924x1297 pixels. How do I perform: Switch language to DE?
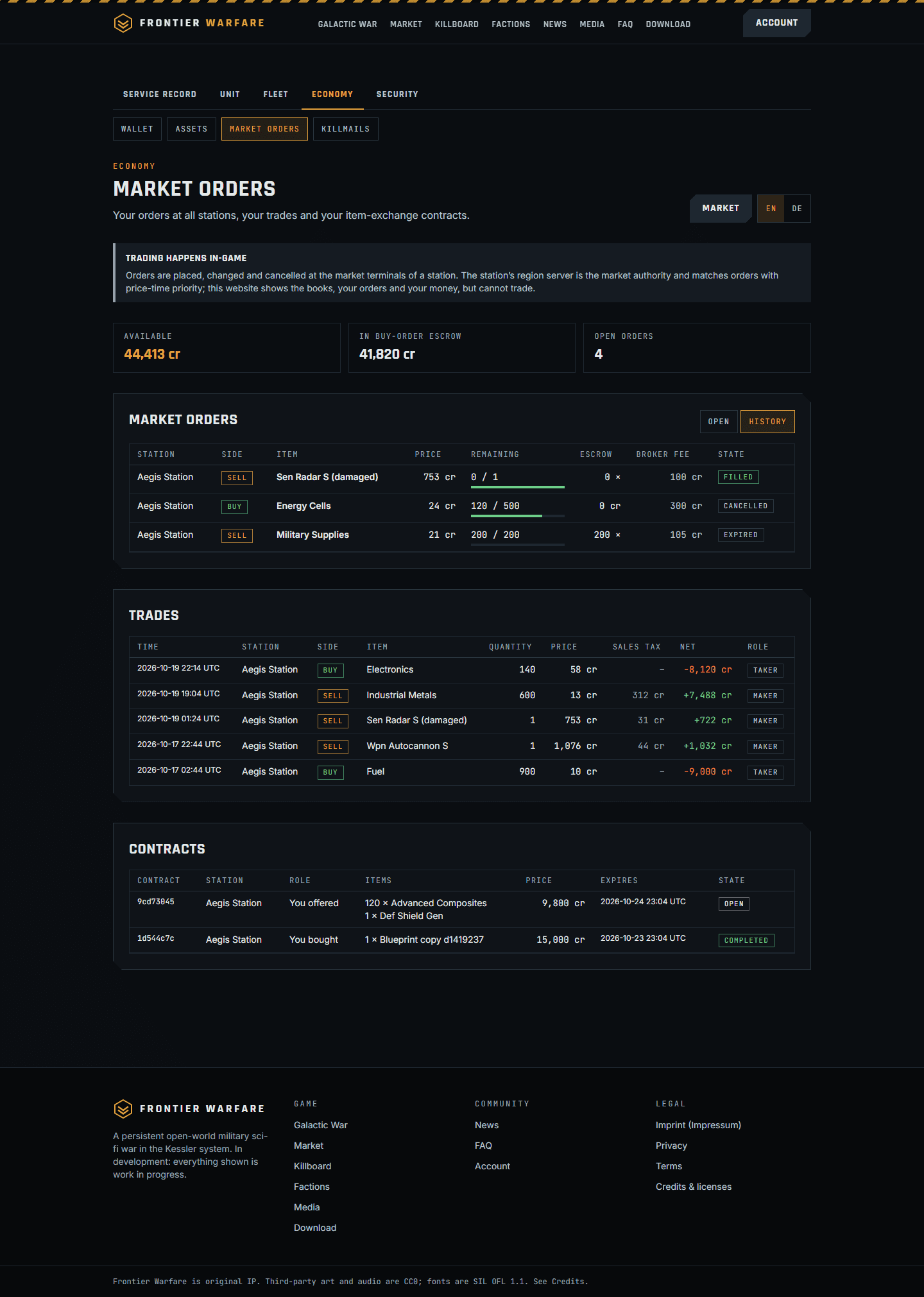[797, 209]
